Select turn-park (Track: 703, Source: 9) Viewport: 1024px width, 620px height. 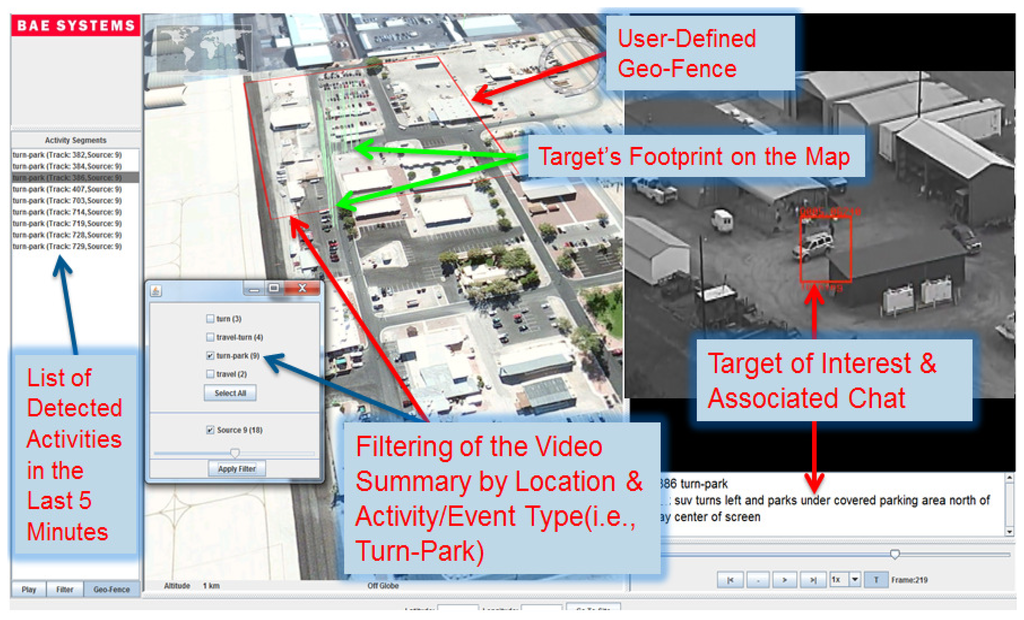pyautogui.click(x=75, y=201)
